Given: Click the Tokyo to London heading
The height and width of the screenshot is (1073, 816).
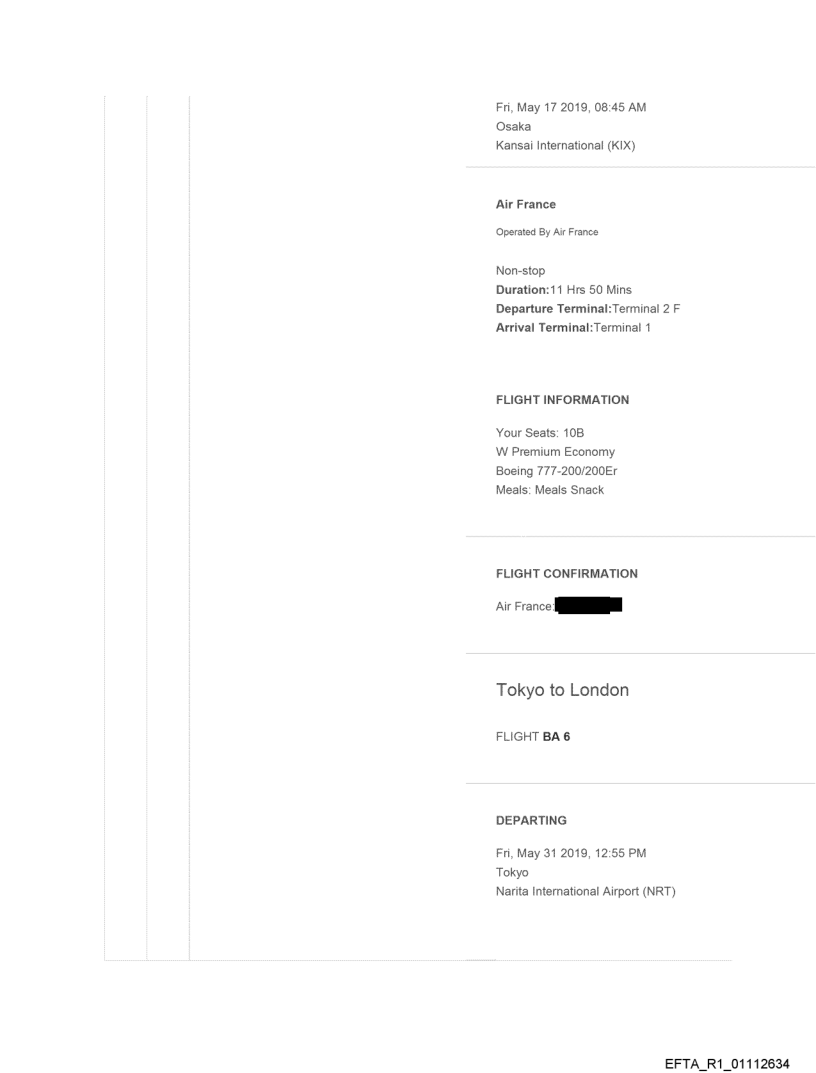Looking at the screenshot, I should [x=562, y=690].
